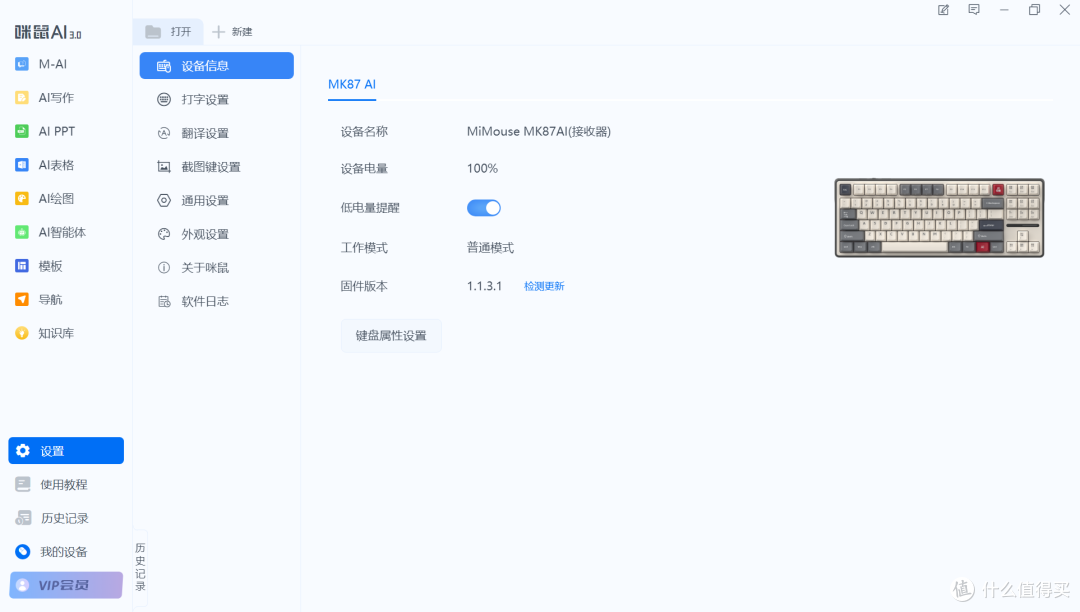Click the 新建 plus button

point(232,32)
